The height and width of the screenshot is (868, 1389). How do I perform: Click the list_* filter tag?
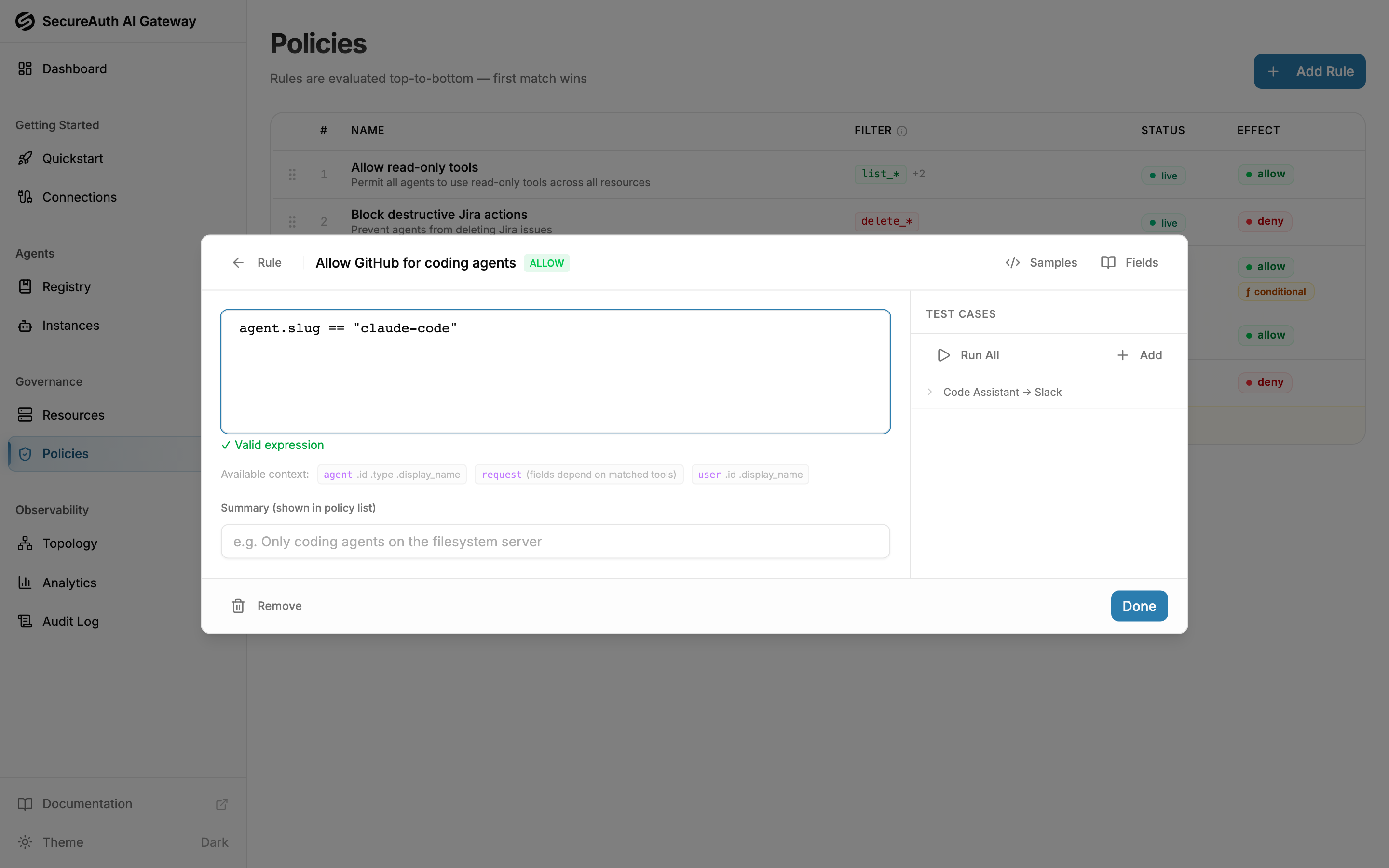click(881, 174)
